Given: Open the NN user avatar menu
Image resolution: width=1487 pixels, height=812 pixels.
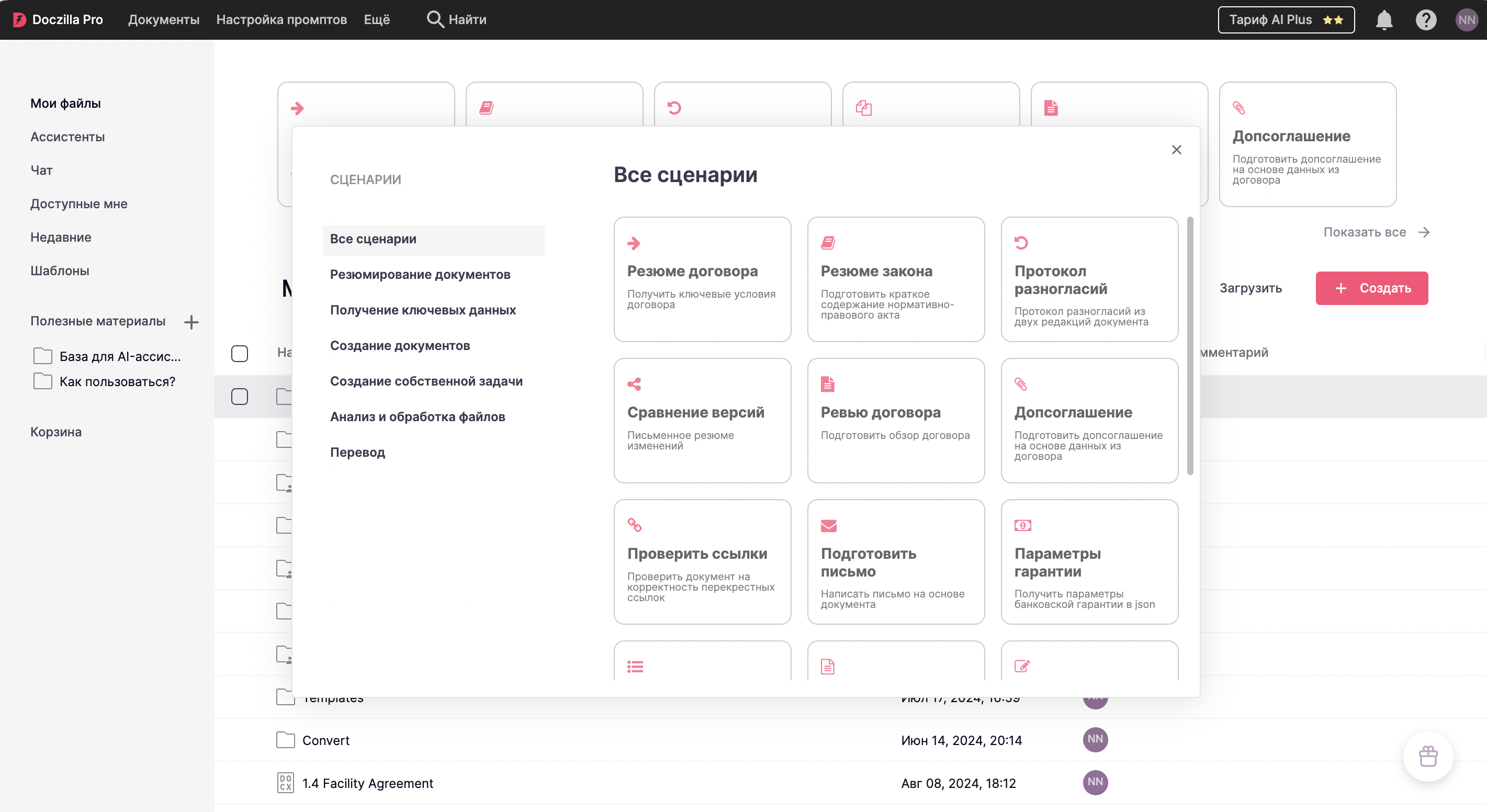Looking at the screenshot, I should [1466, 20].
